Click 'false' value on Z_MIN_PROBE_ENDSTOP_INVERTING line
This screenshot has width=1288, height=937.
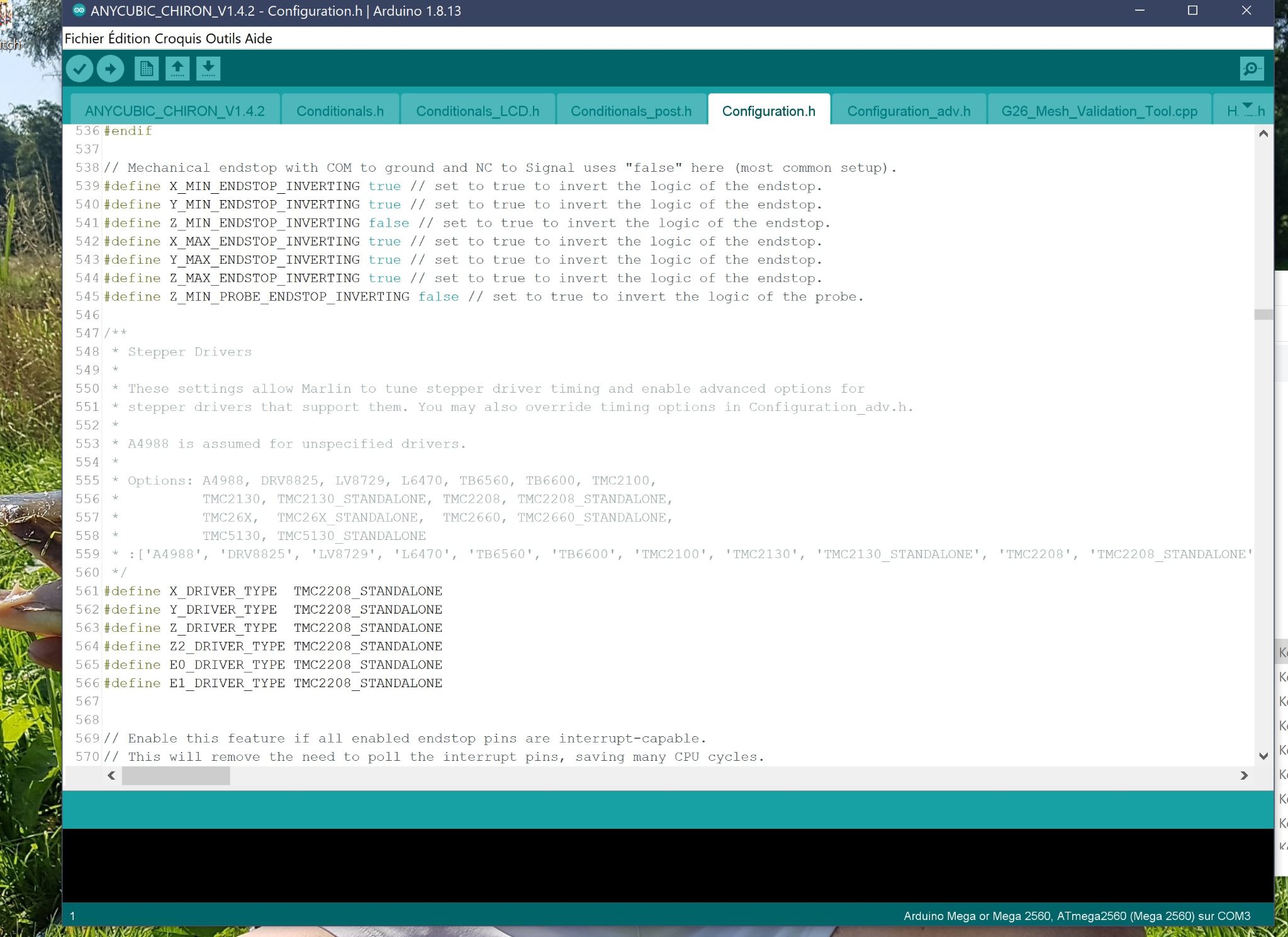[439, 296]
